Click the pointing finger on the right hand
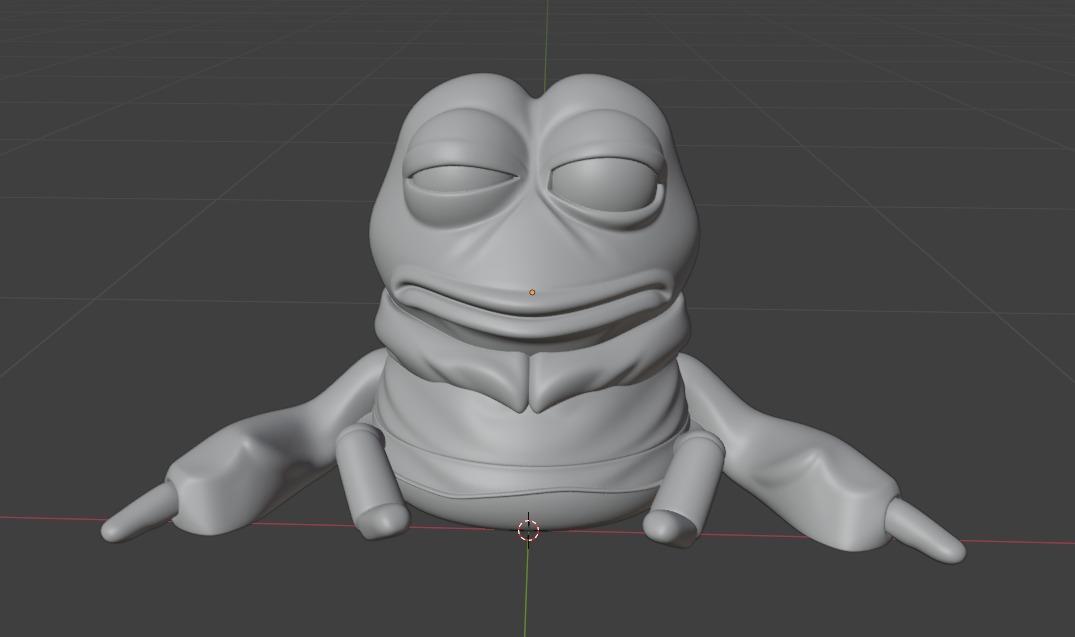The height and width of the screenshot is (637, 1075). 925,530
